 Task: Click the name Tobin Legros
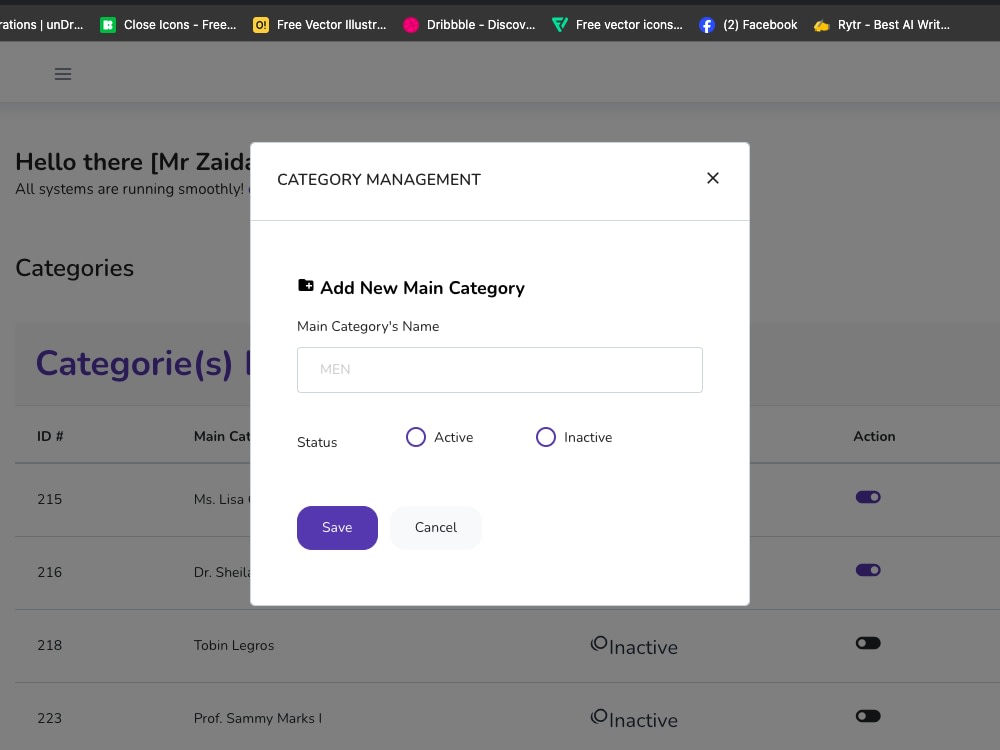tap(233, 645)
